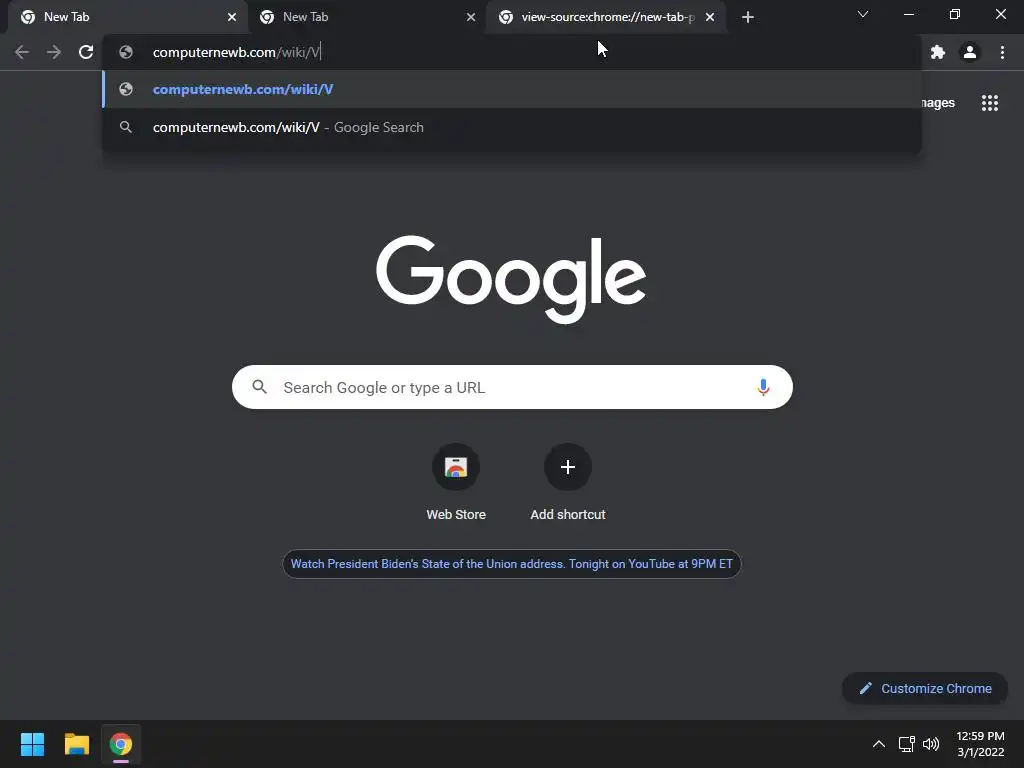Open Chrome's three-dot menu
This screenshot has width=1024, height=768.
pyautogui.click(x=1002, y=52)
